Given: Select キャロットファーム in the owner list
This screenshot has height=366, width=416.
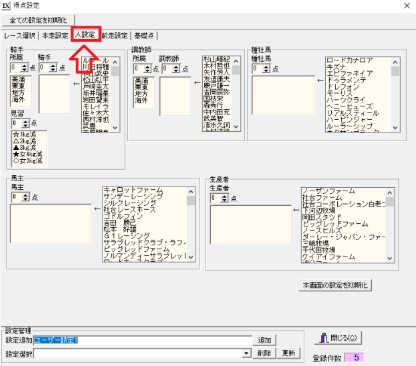Looking at the screenshot, I should 133,190.
